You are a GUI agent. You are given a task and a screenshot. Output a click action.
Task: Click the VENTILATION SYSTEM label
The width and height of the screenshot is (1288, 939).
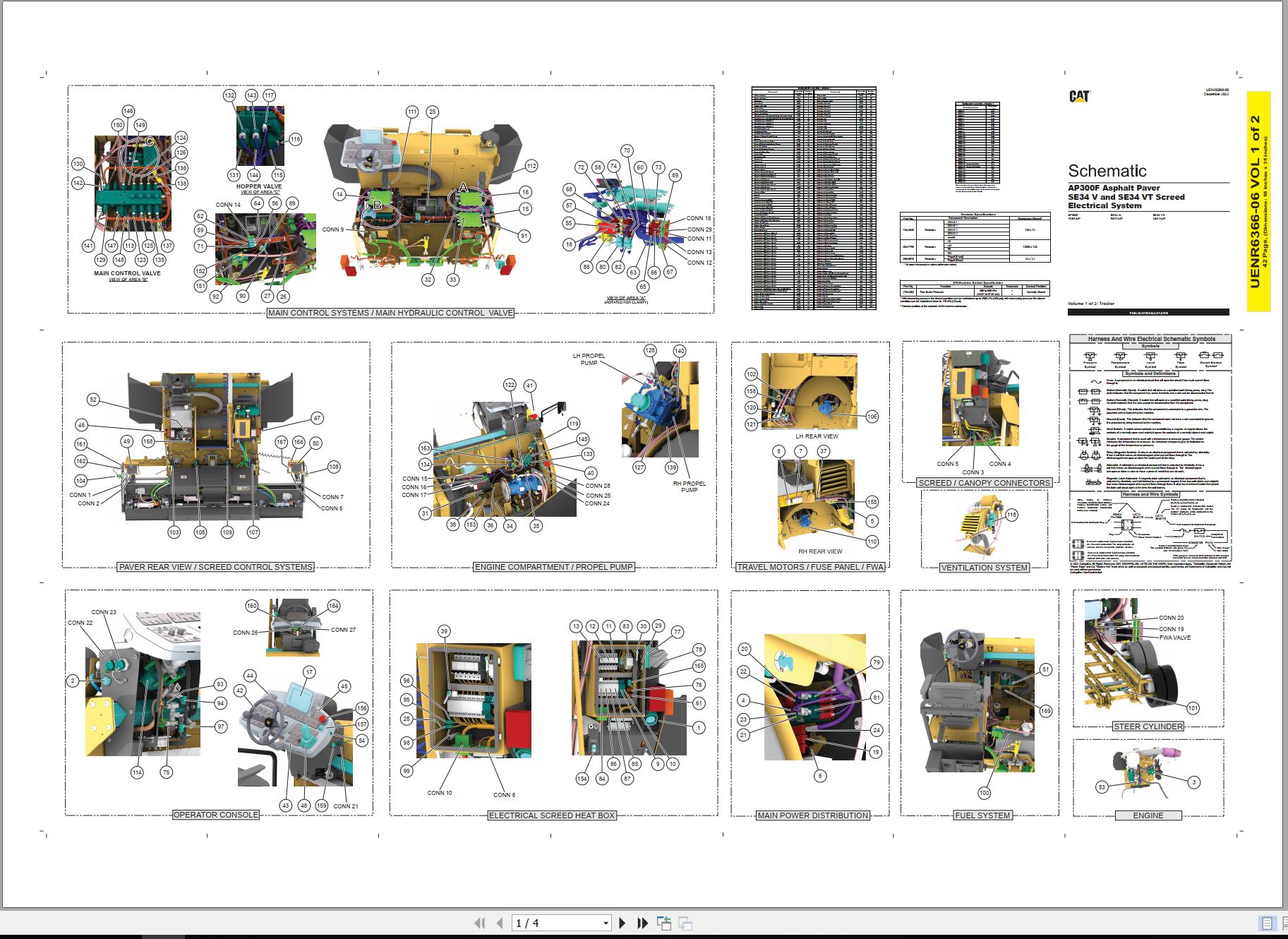984,568
